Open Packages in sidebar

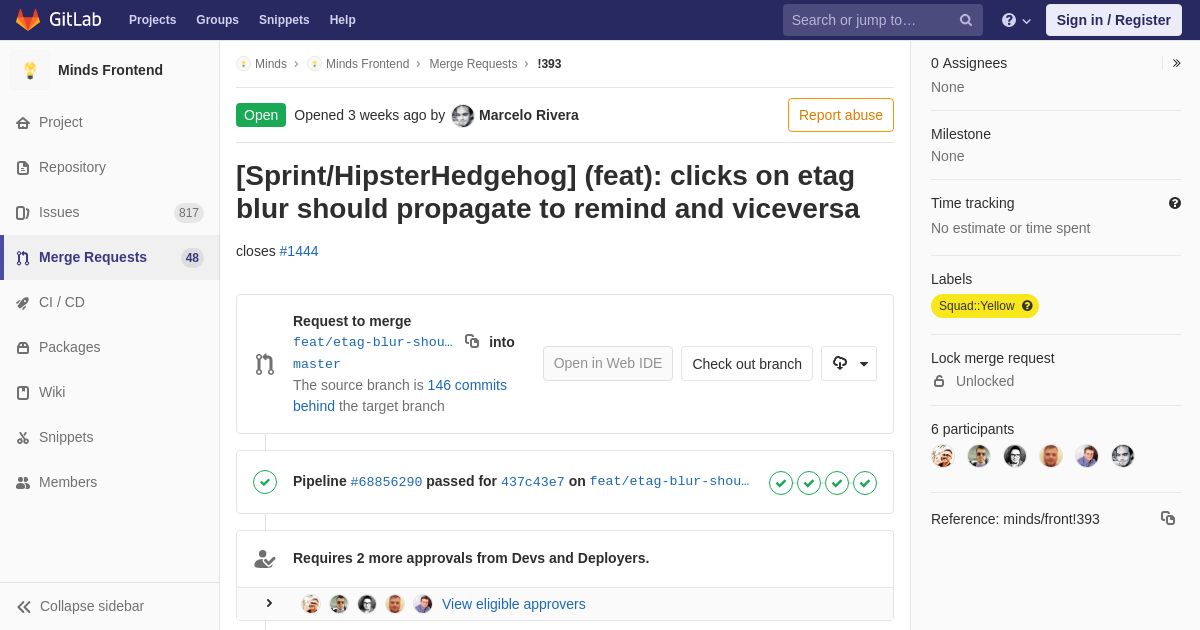pyautogui.click(x=110, y=347)
